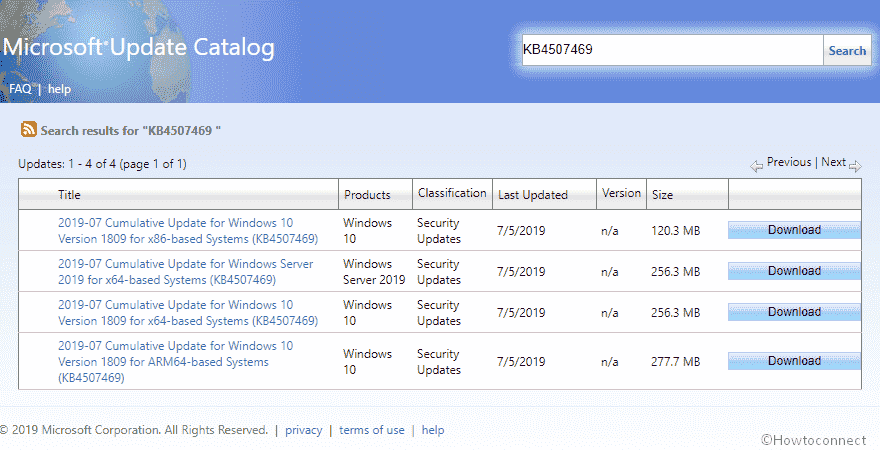Click the 2019 Microsoft Corporation copyright text

pos(134,430)
